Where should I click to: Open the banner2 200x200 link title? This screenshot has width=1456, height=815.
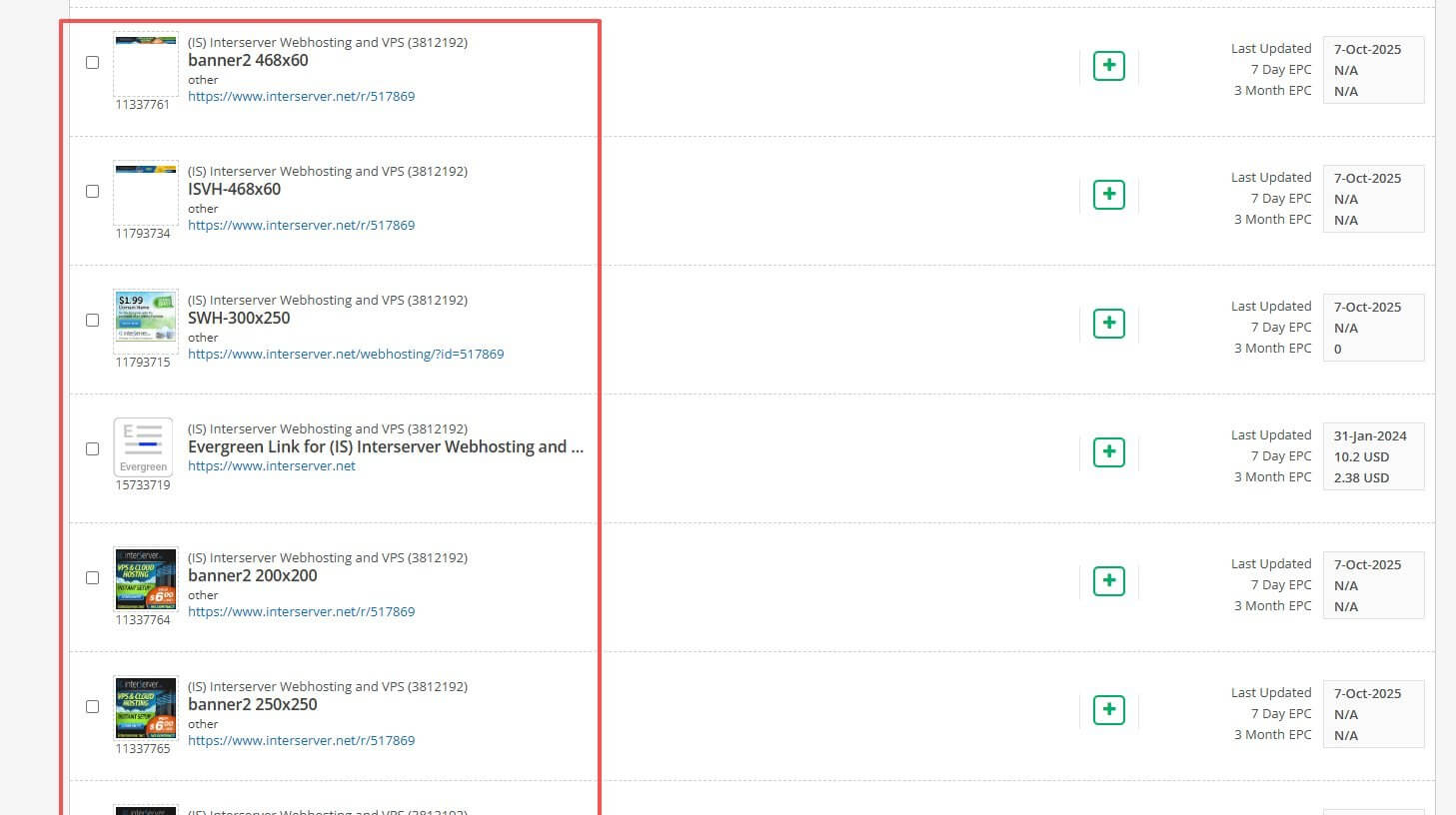(x=253, y=575)
